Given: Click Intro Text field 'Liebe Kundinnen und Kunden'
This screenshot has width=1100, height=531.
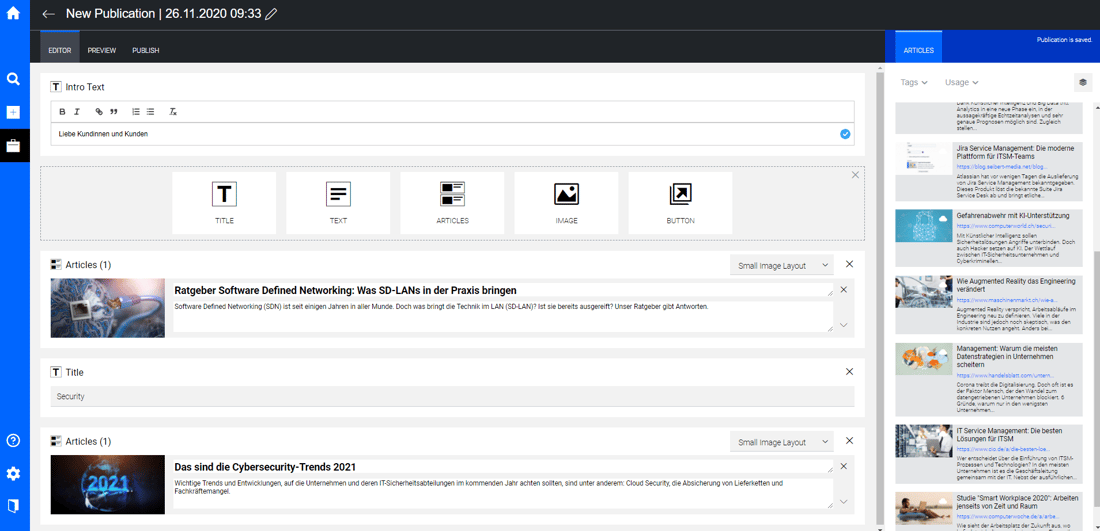Looking at the screenshot, I should pos(452,133).
